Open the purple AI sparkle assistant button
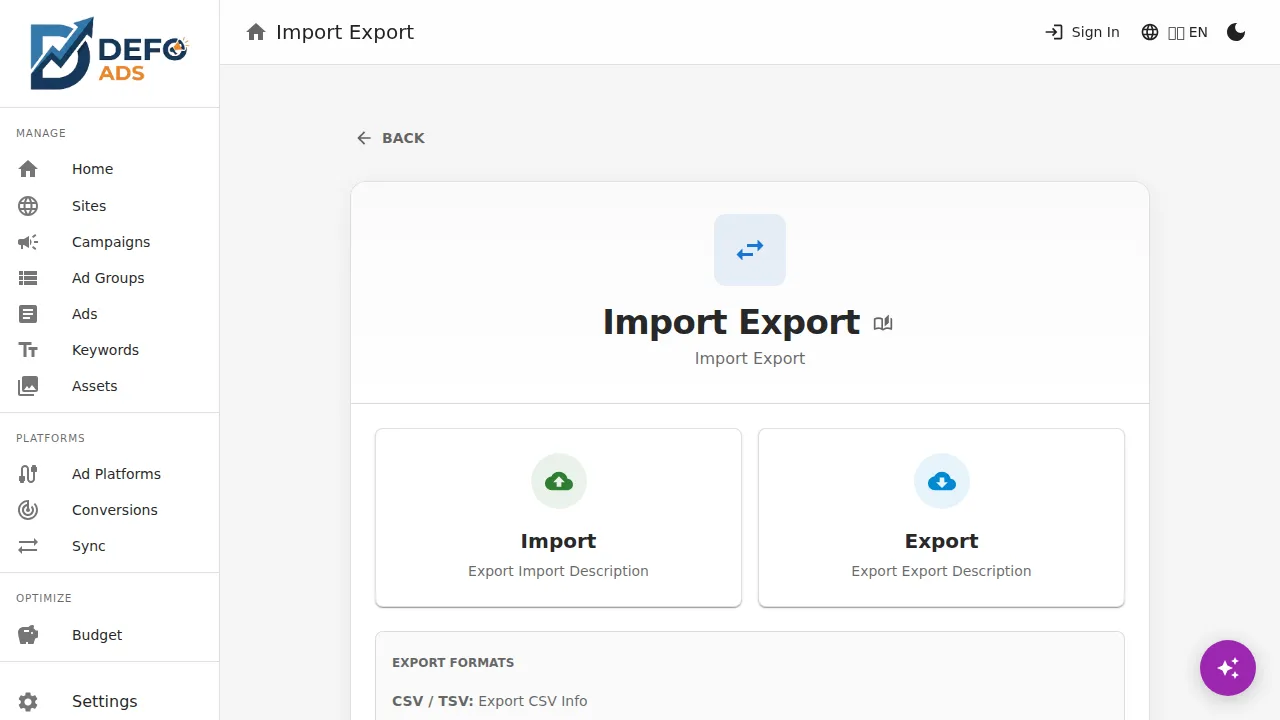Image resolution: width=1280 pixels, height=720 pixels. click(1228, 668)
